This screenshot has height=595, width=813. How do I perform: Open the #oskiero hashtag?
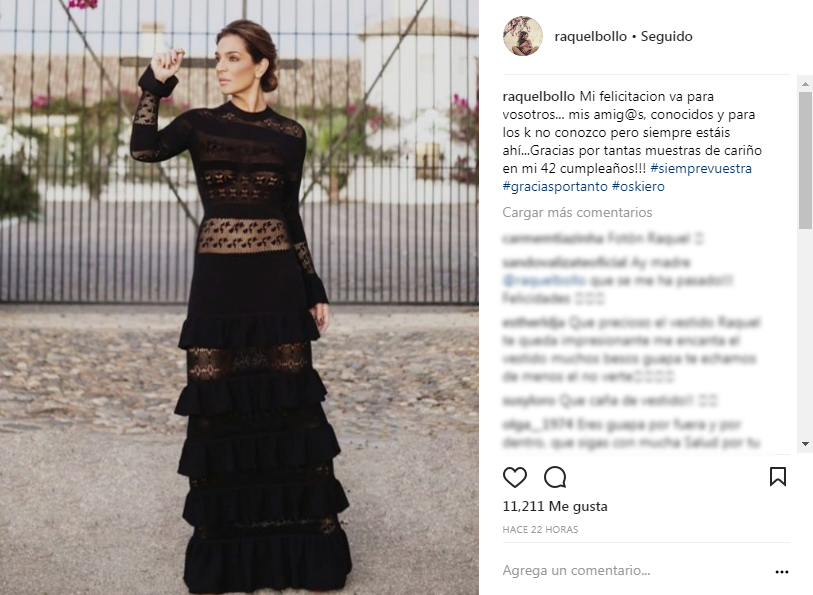coord(638,187)
